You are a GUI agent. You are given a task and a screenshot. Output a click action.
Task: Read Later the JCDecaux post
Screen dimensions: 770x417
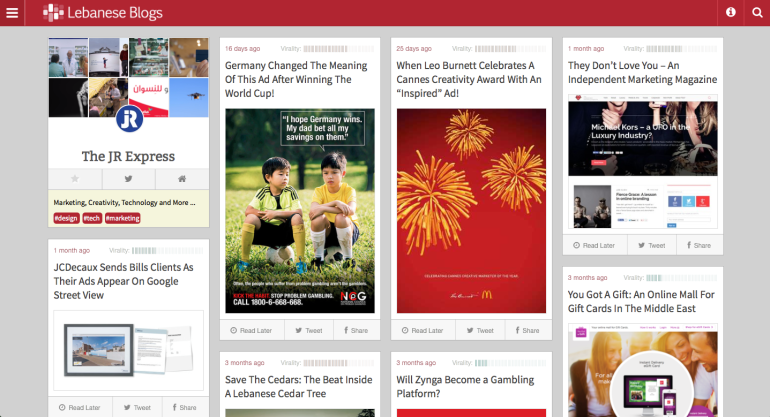80,407
